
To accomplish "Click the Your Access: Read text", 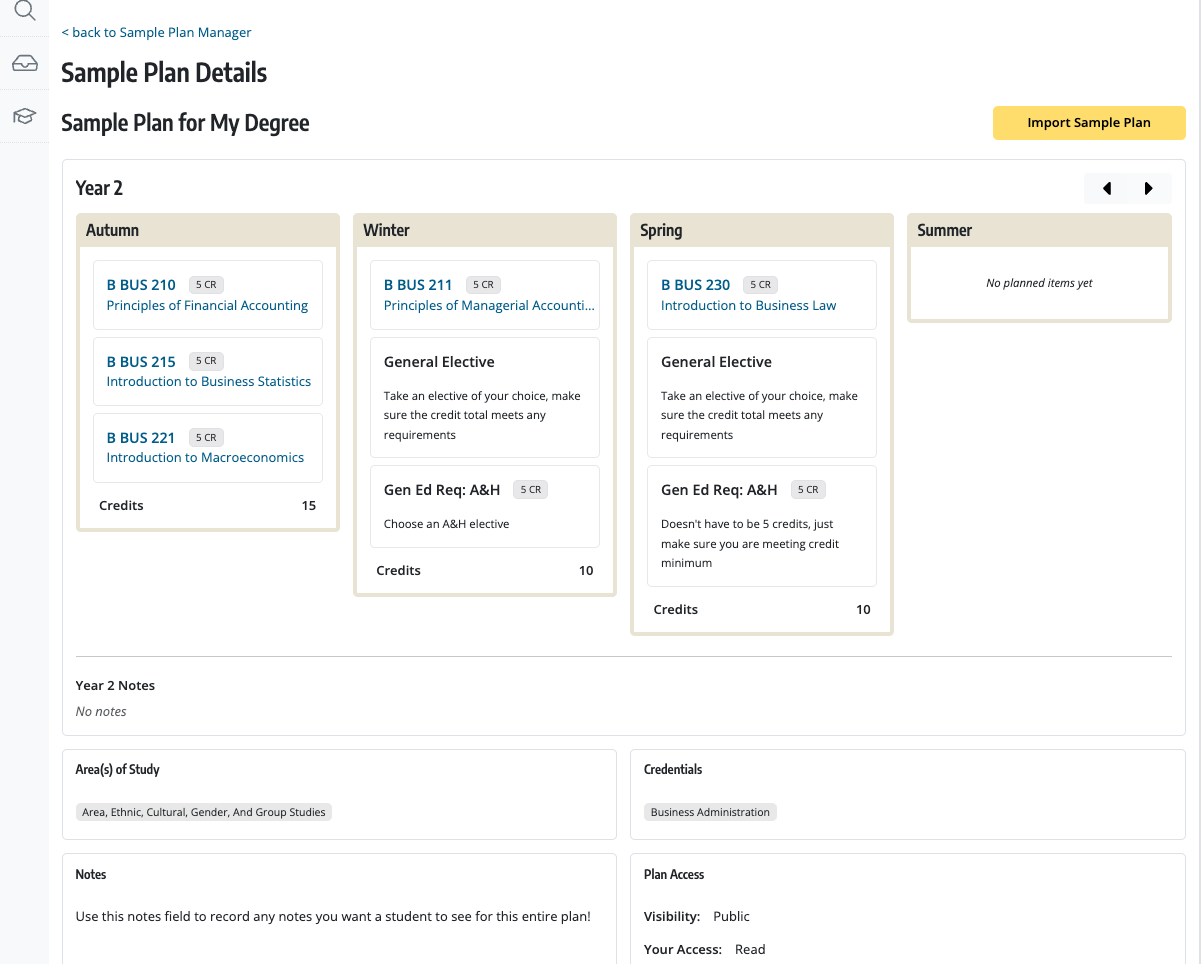I will 705,950.
